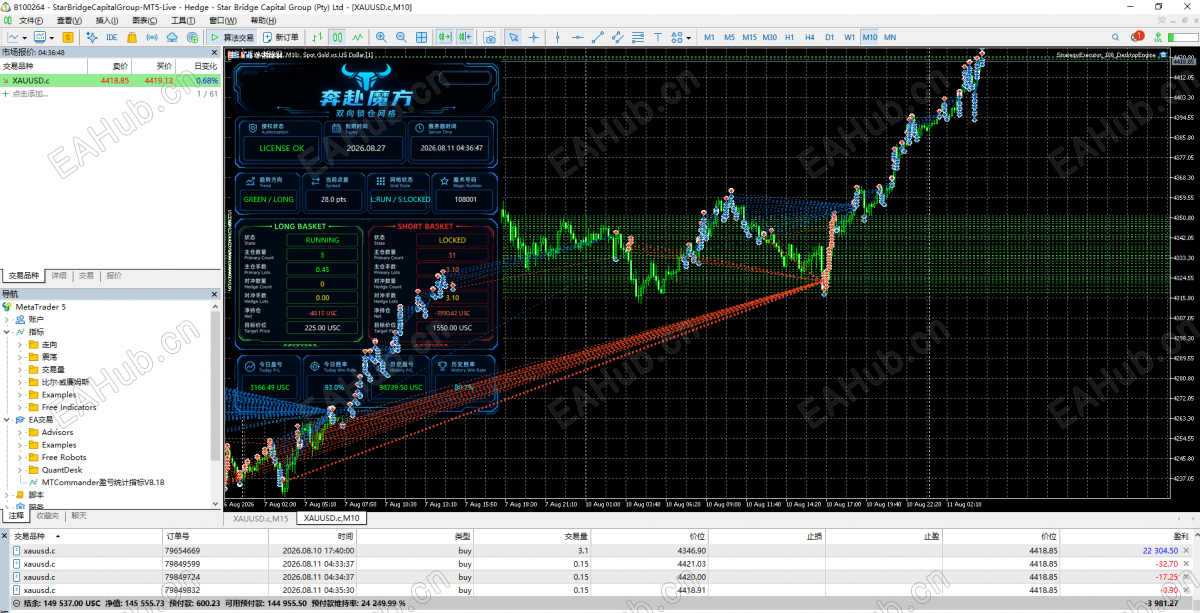Toggle Algo Trading on or off
The height and width of the screenshot is (613, 1200).
[232, 37]
